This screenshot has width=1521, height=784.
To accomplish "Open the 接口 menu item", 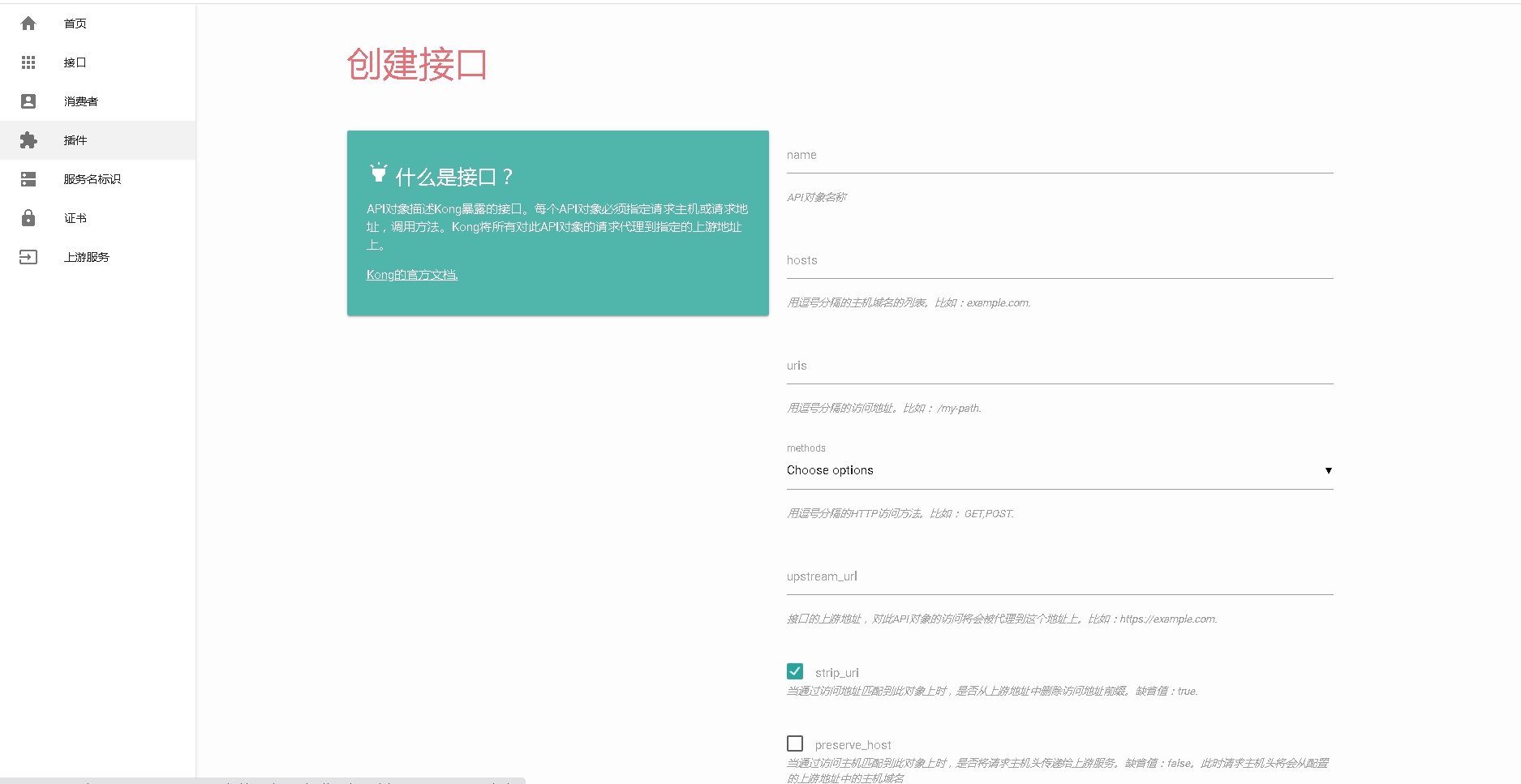I will pyautogui.click(x=97, y=62).
